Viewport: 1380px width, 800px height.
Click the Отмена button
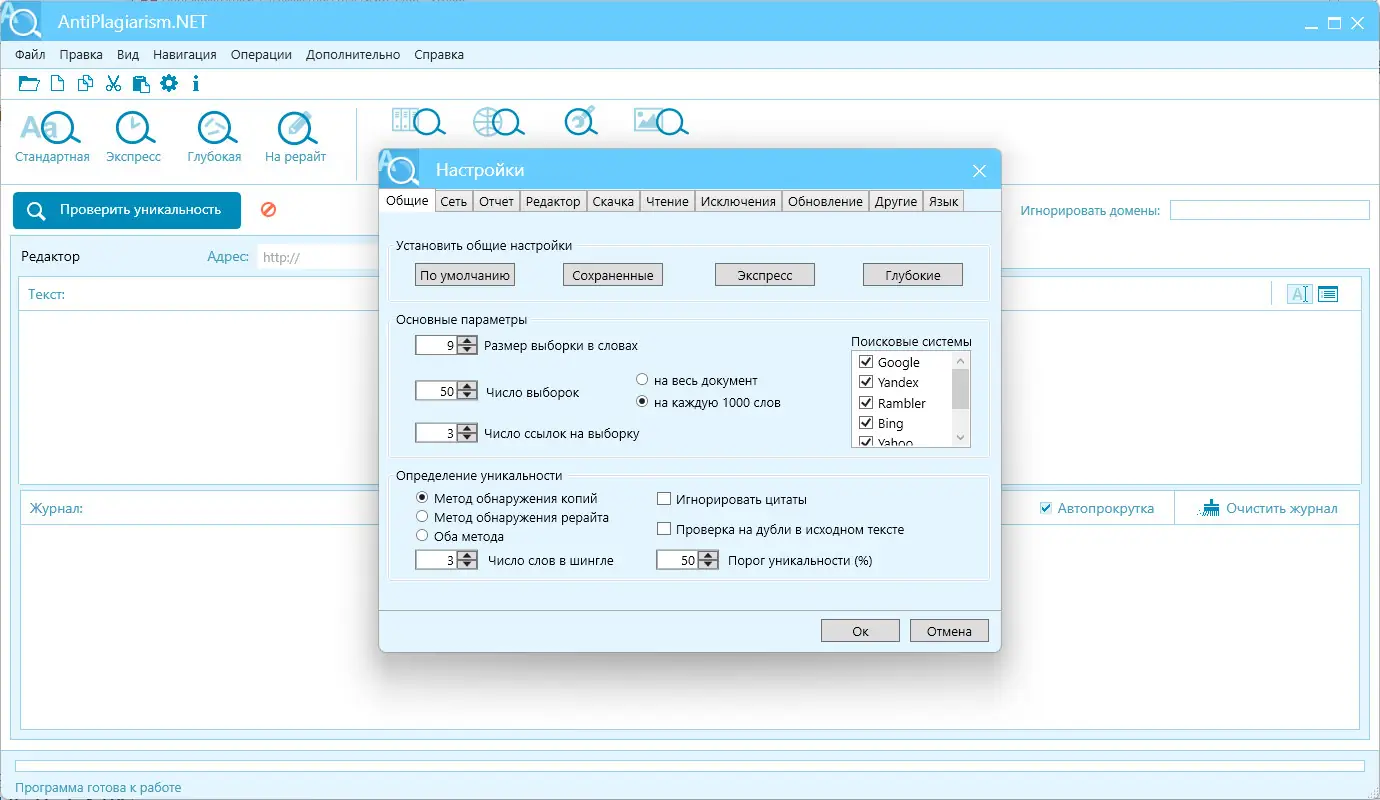(x=949, y=631)
